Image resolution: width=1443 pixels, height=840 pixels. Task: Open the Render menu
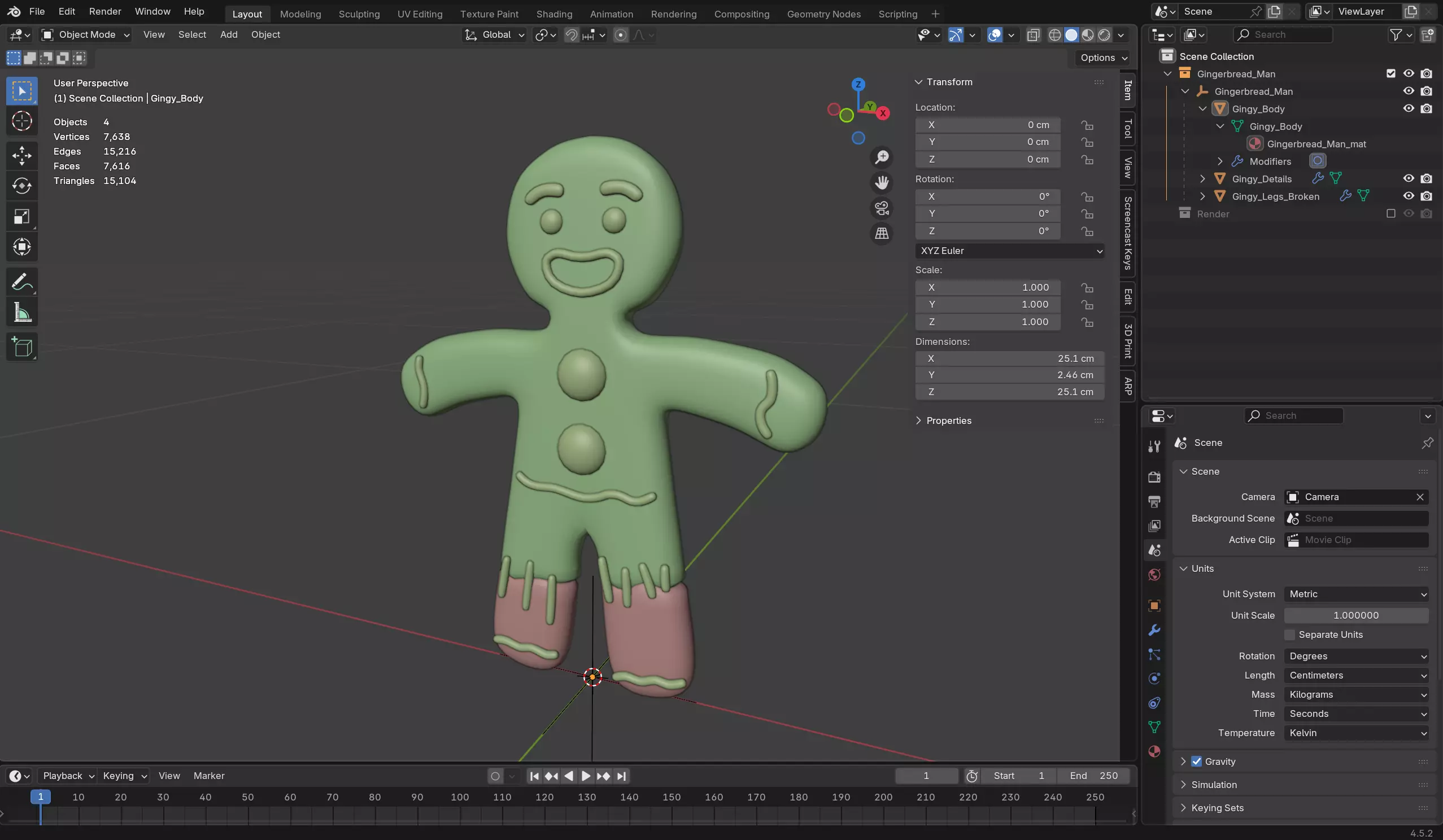point(105,11)
